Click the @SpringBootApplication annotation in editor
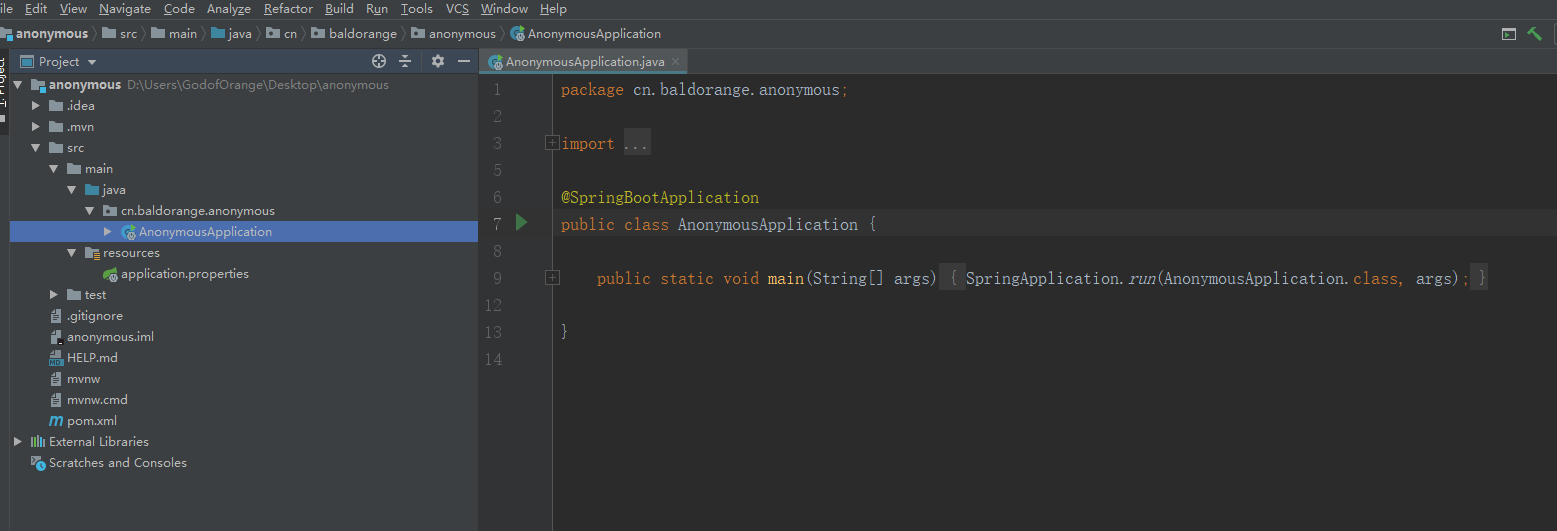The image size is (1557, 531). click(x=660, y=197)
